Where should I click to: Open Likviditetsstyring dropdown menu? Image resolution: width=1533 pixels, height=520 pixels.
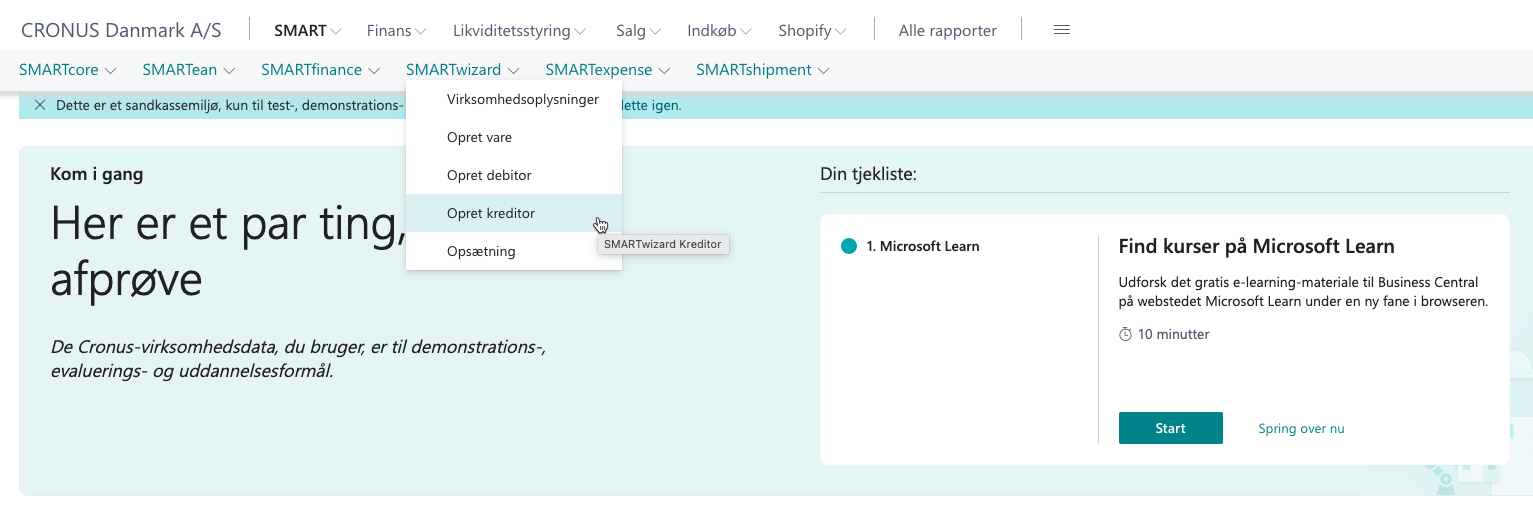pyautogui.click(x=519, y=31)
